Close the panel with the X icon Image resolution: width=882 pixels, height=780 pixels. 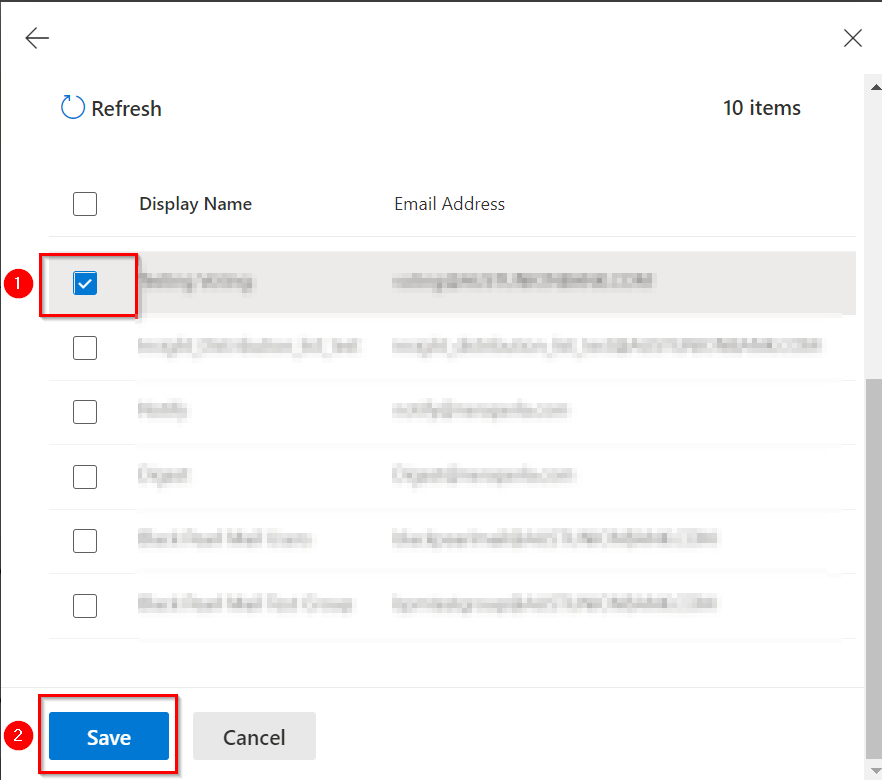pos(852,38)
